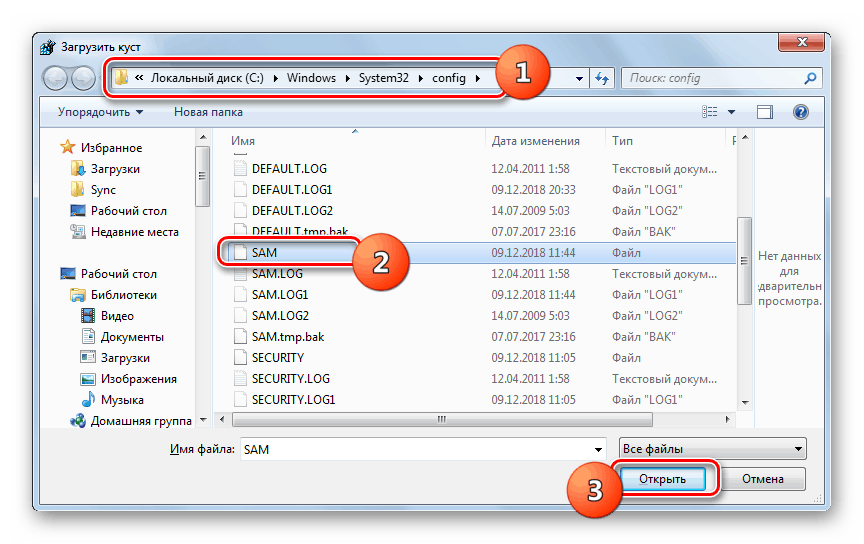The width and height of the screenshot is (864, 544).
Task: Click the Избранное star icon
Action: pyautogui.click(x=67, y=147)
